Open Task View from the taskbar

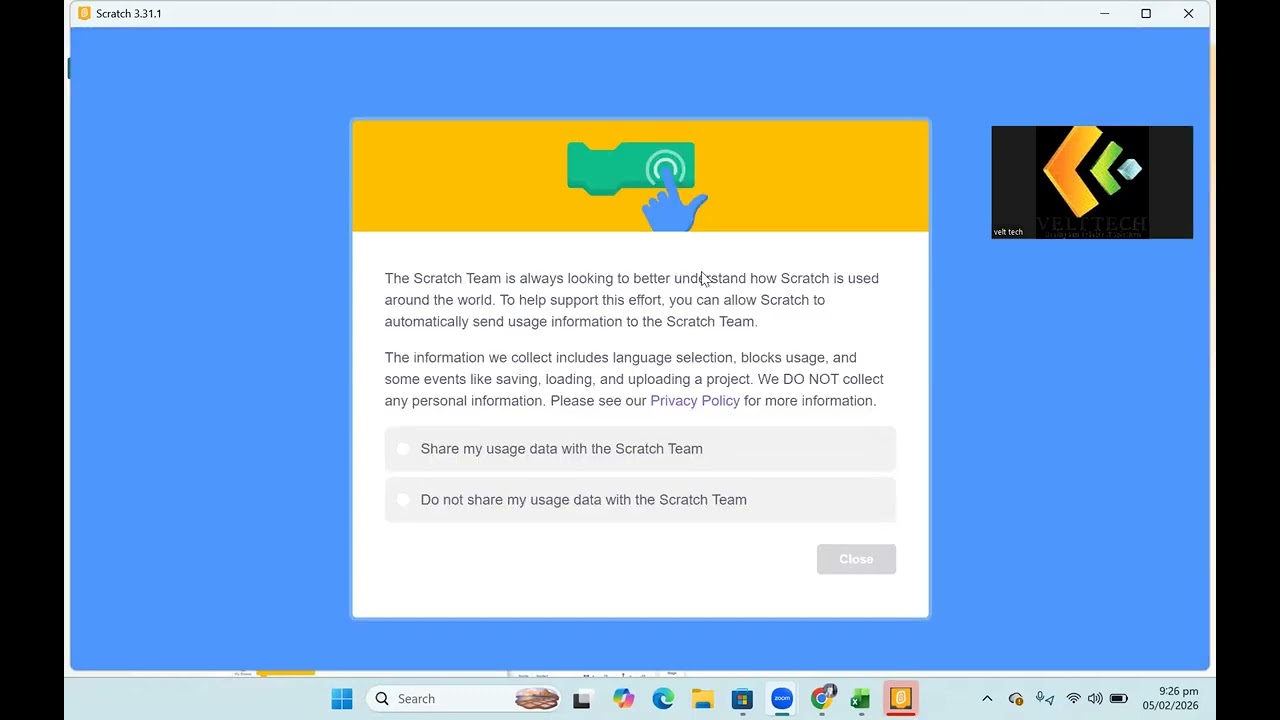click(582, 699)
